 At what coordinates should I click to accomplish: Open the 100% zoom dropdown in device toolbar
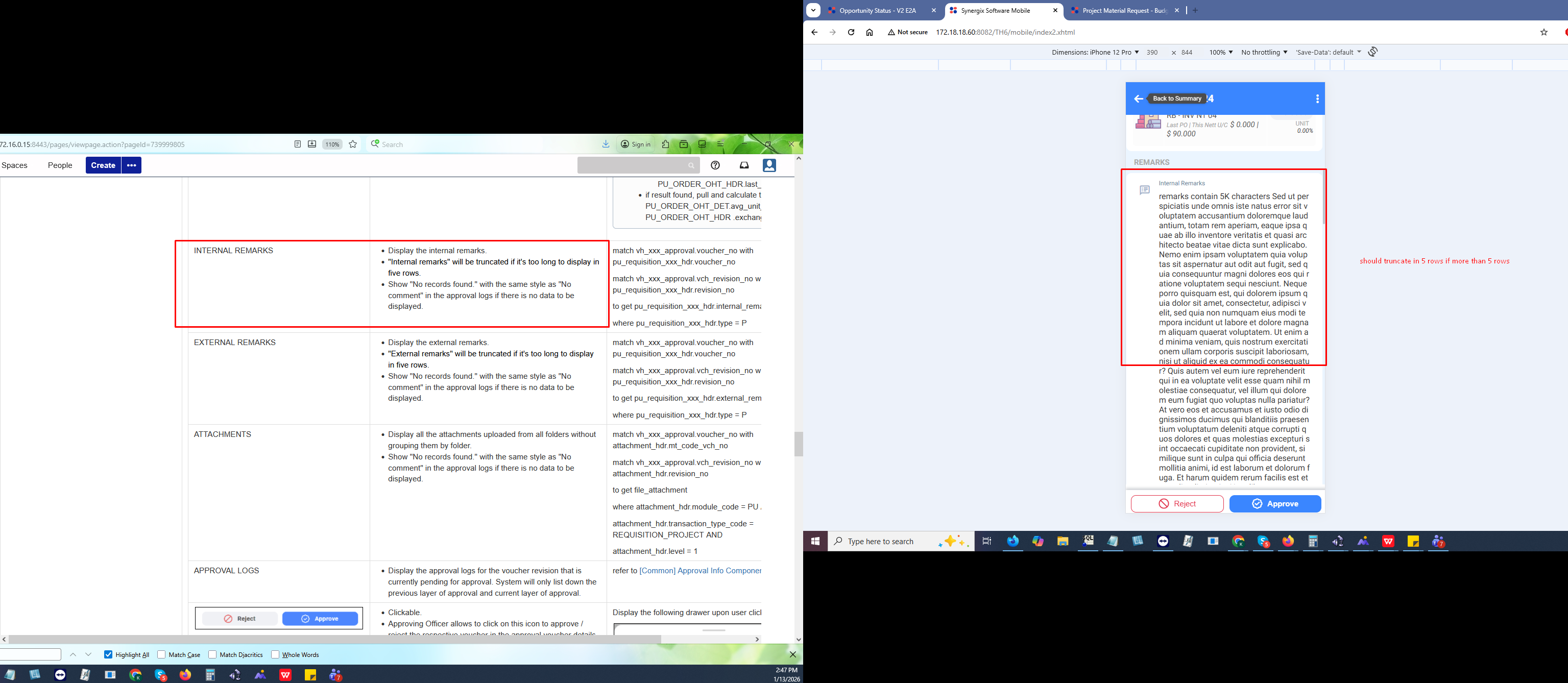tap(1220, 53)
